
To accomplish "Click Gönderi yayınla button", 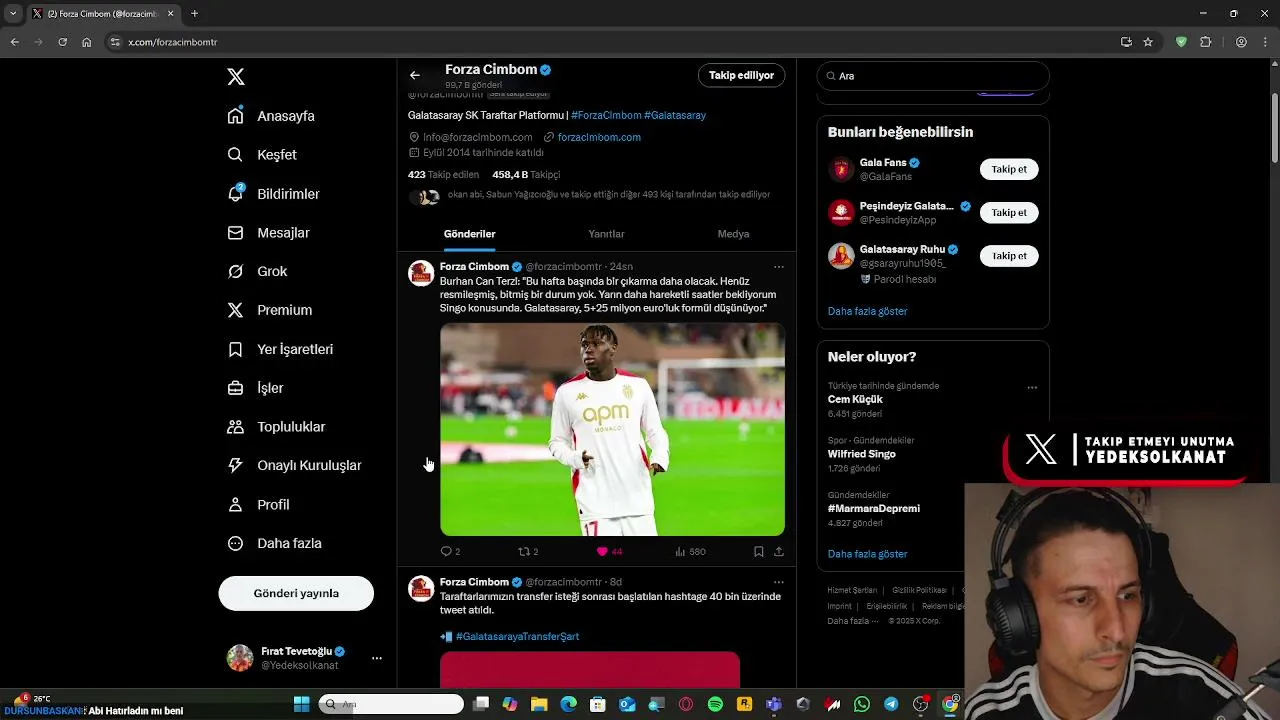I will (x=296, y=593).
